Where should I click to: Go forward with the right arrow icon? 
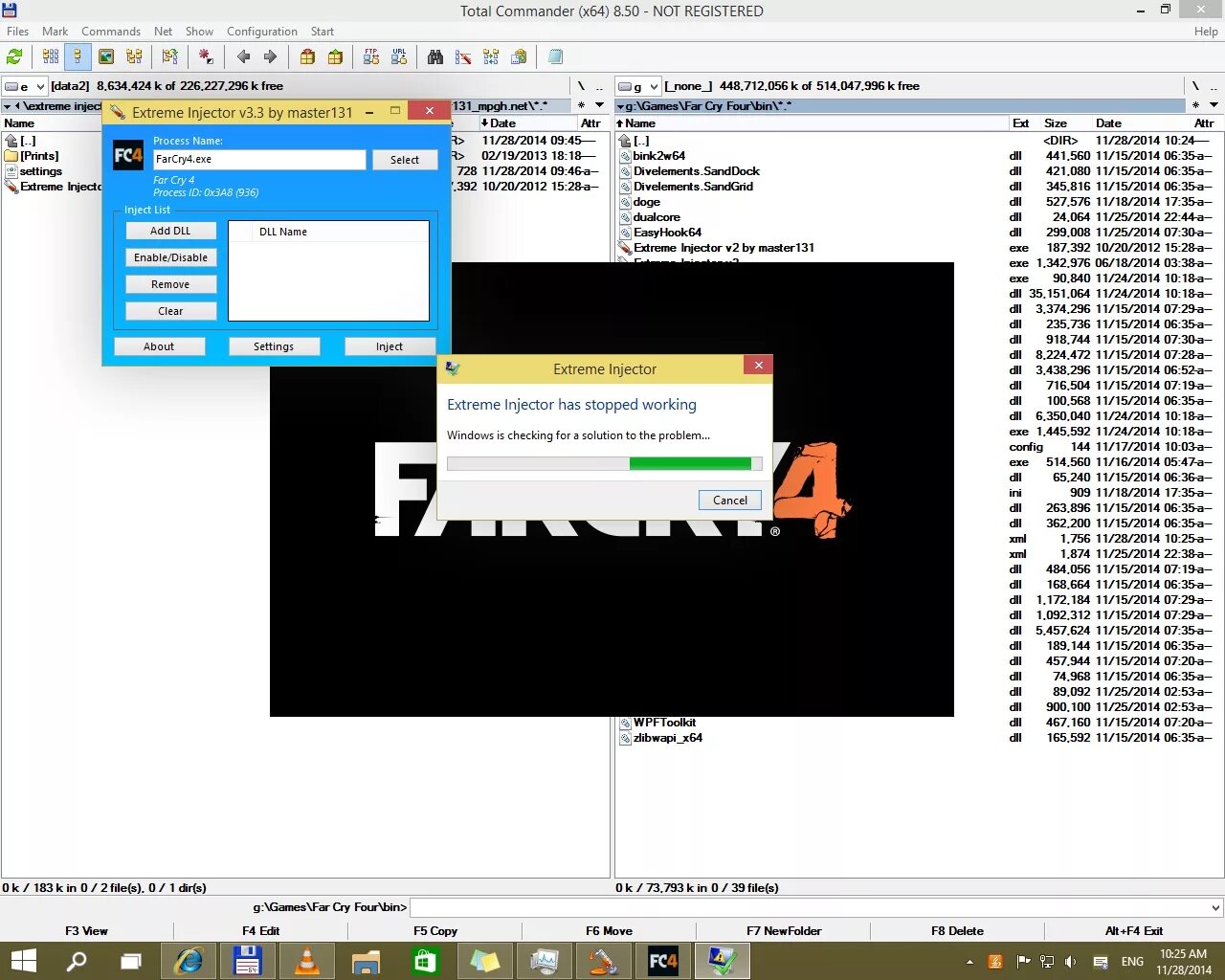click(x=270, y=57)
